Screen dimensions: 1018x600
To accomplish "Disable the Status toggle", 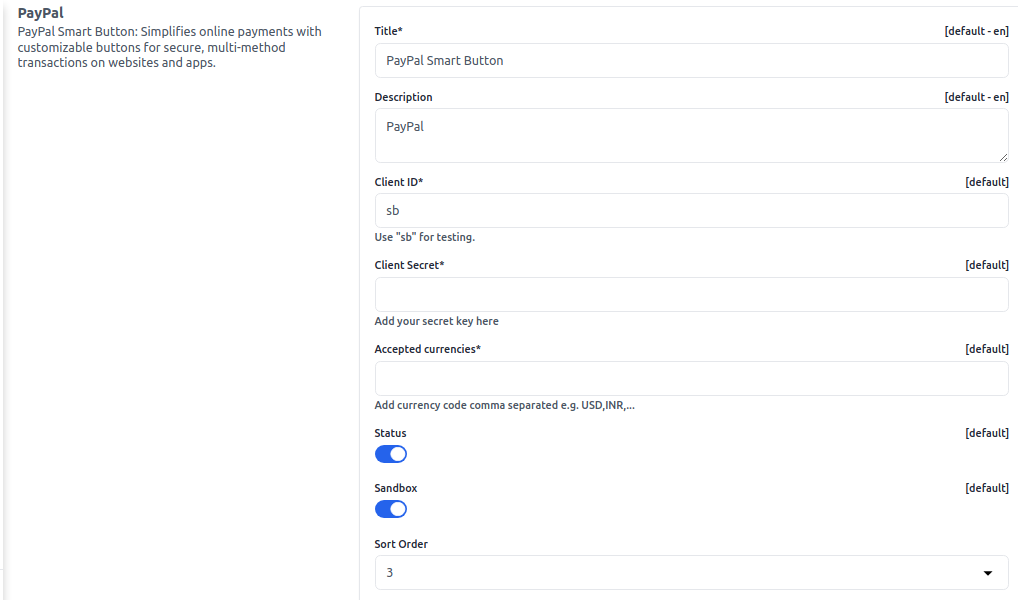I will coord(390,454).
